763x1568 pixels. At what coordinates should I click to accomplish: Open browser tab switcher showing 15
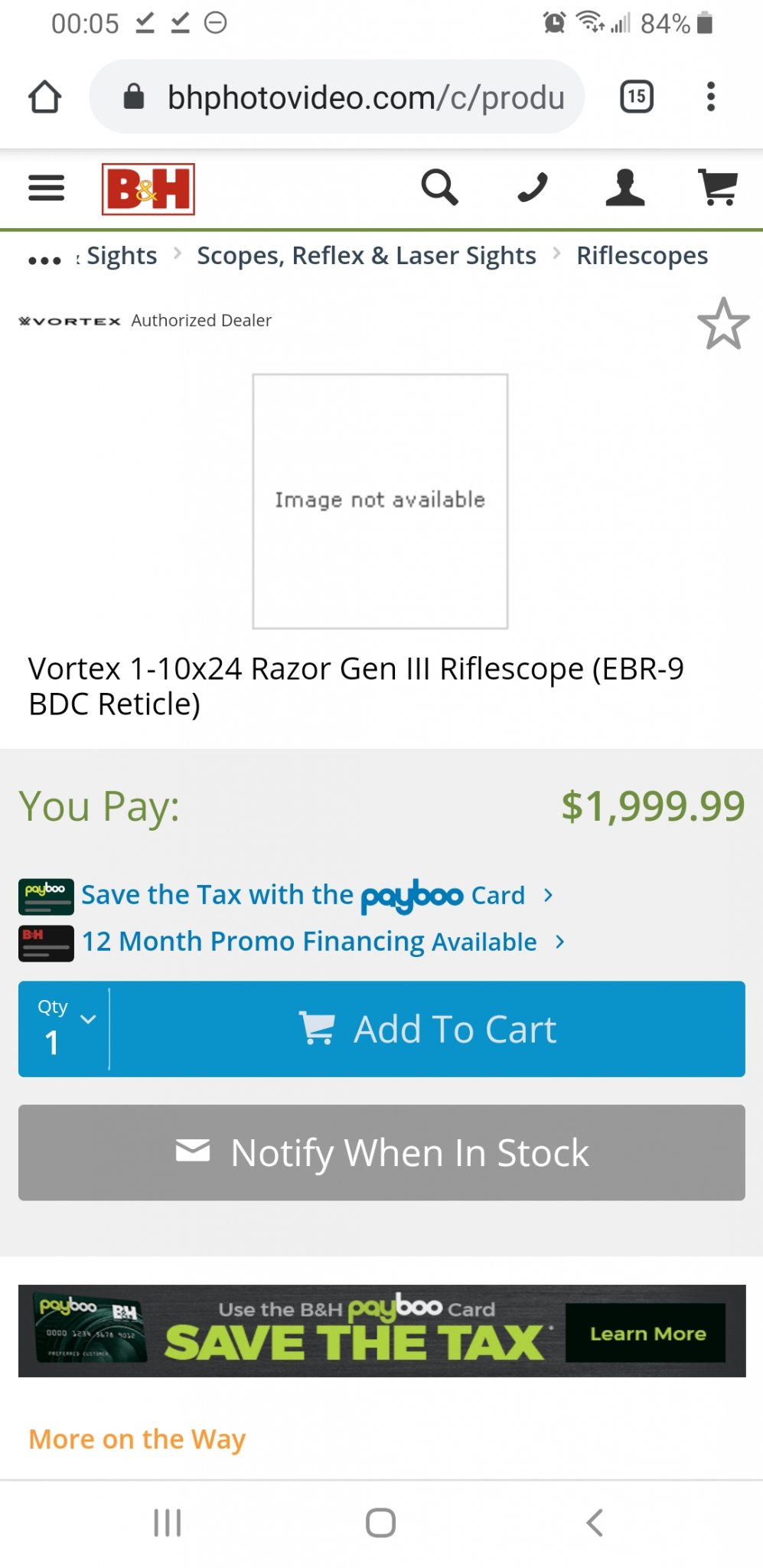(636, 96)
